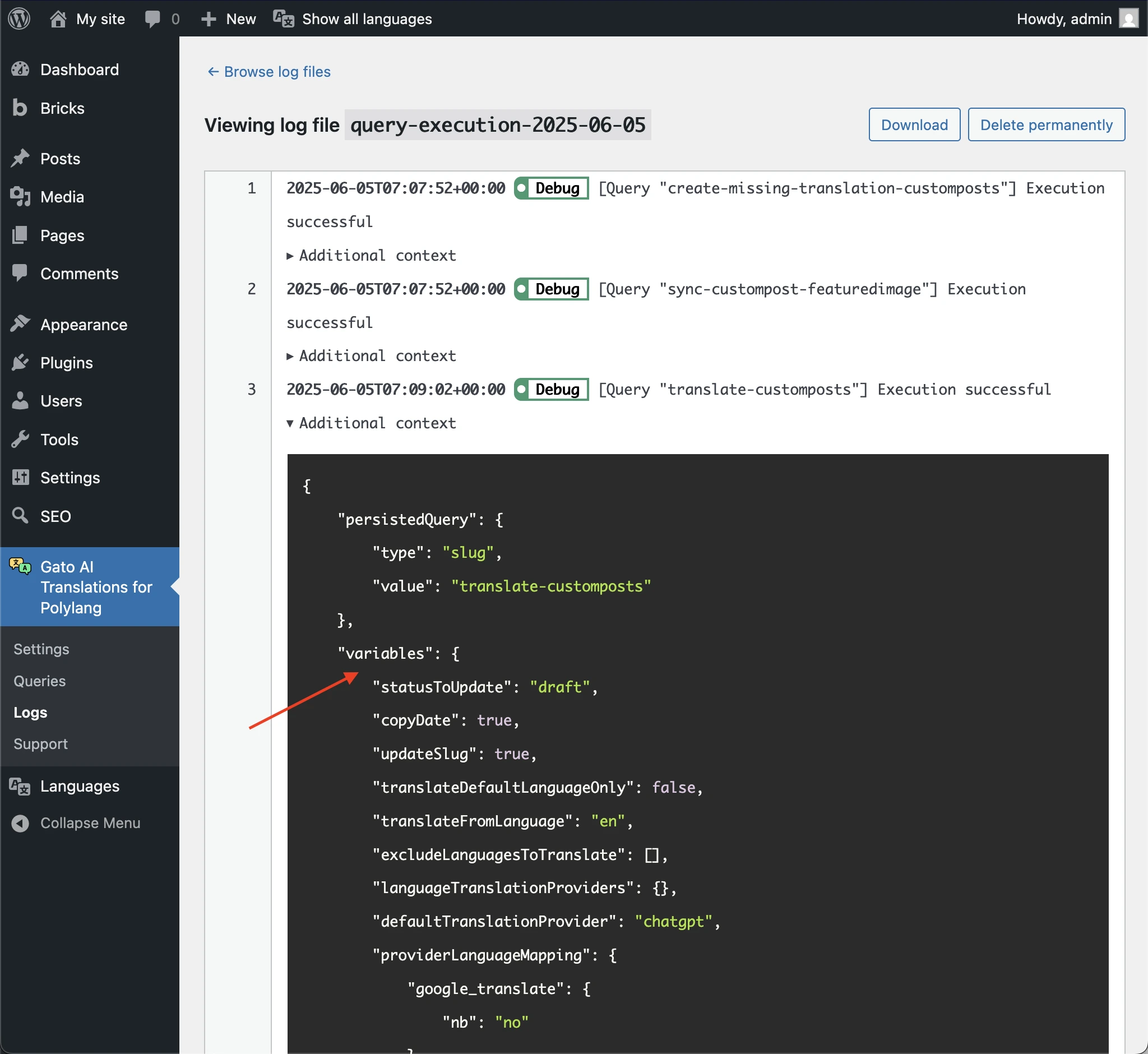This screenshot has width=1148, height=1054.
Task: Open the Plugins icon in sidebar
Action: coord(21,362)
